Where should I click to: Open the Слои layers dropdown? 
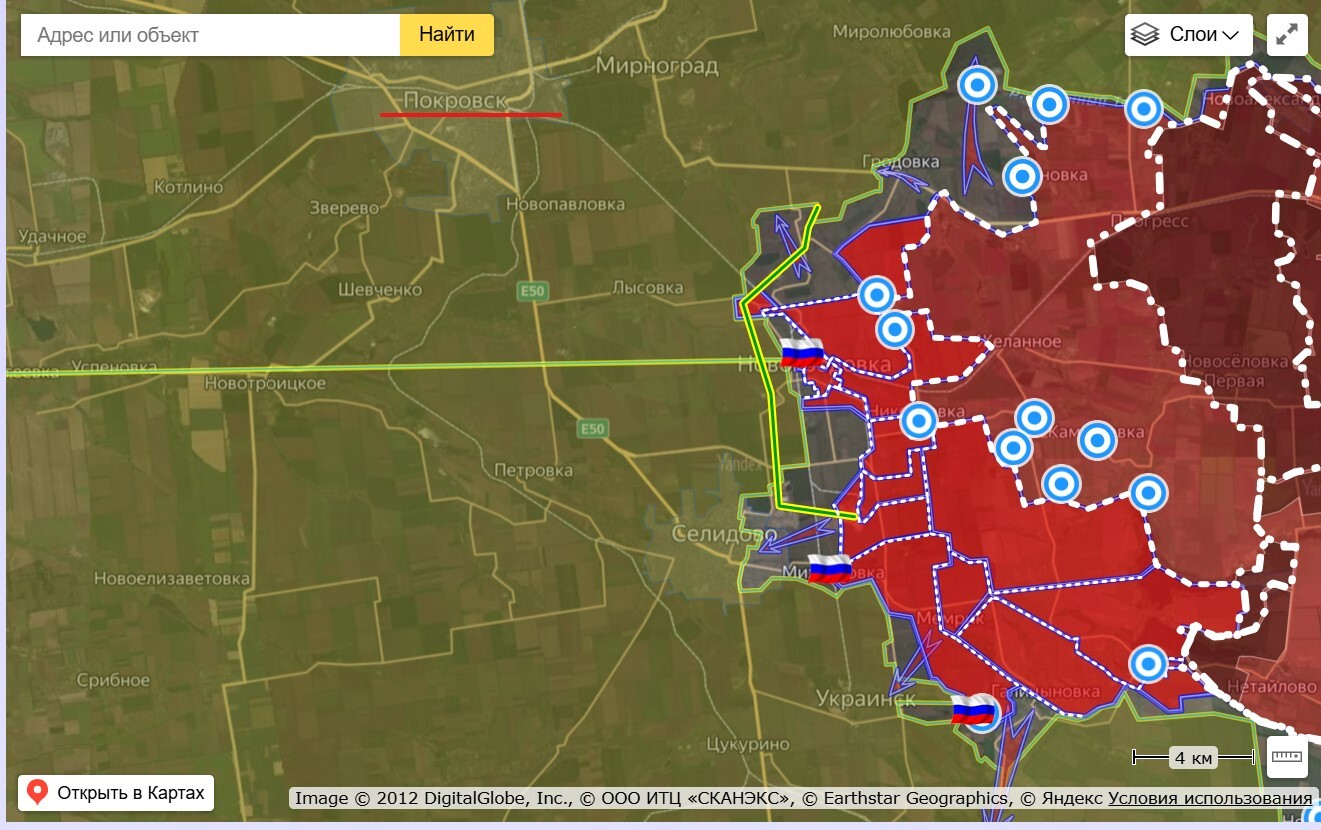[x=1189, y=35]
